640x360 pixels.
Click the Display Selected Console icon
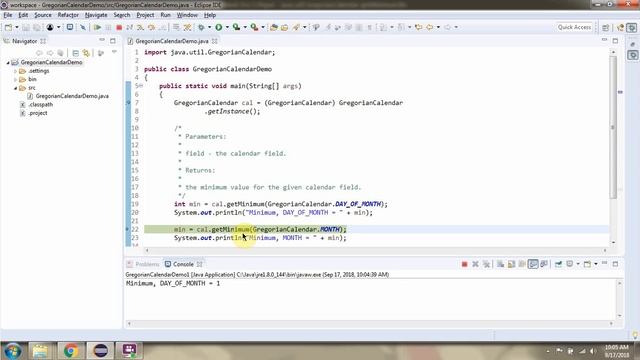click(570, 264)
